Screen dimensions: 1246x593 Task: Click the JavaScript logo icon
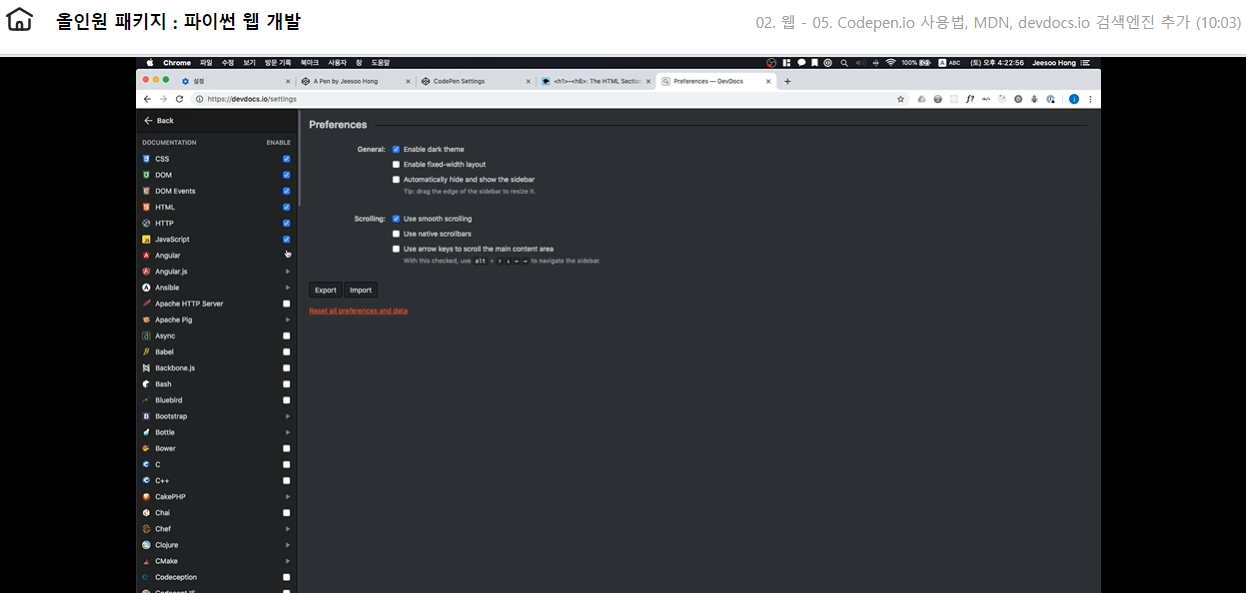[146, 239]
